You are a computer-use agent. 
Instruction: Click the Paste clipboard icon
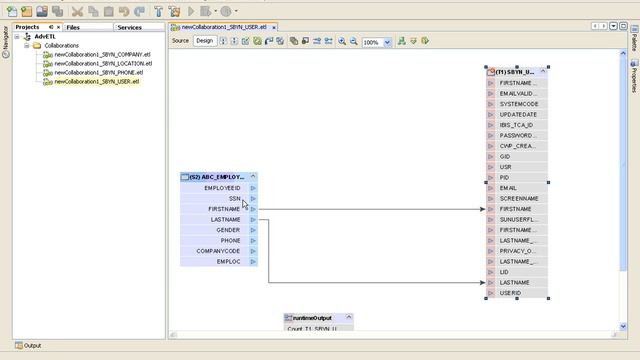(109, 11)
